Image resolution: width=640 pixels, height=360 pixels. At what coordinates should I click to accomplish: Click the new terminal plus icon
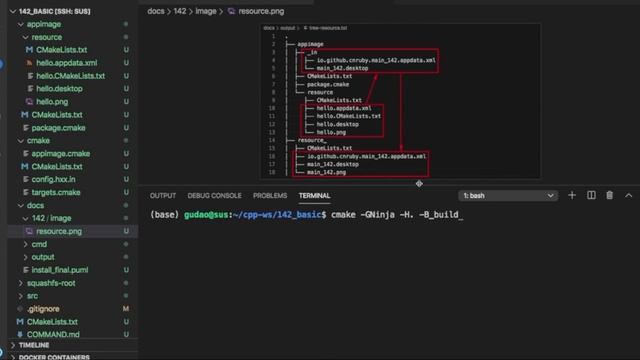[x=572, y=196]
